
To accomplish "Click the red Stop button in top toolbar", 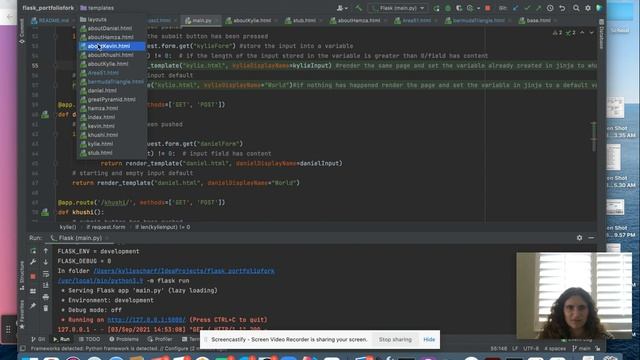I will point(487,8).
